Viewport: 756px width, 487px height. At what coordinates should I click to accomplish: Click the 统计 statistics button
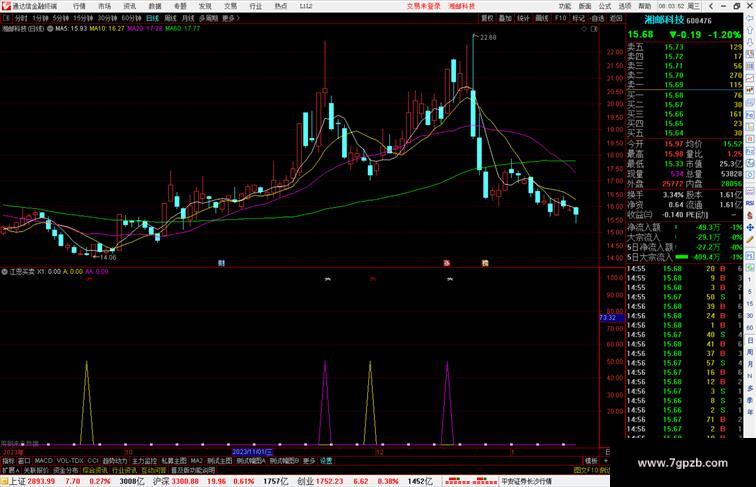tap(523, 18)
